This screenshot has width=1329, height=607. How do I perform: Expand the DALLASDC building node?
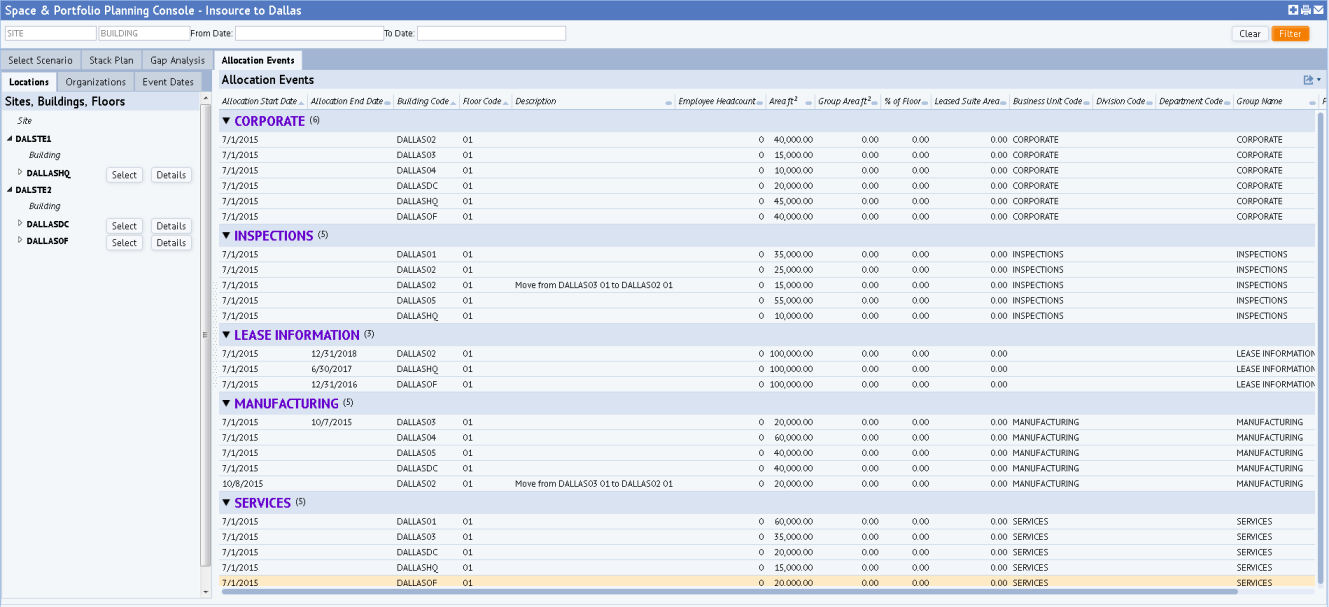[x=20, y=223]
